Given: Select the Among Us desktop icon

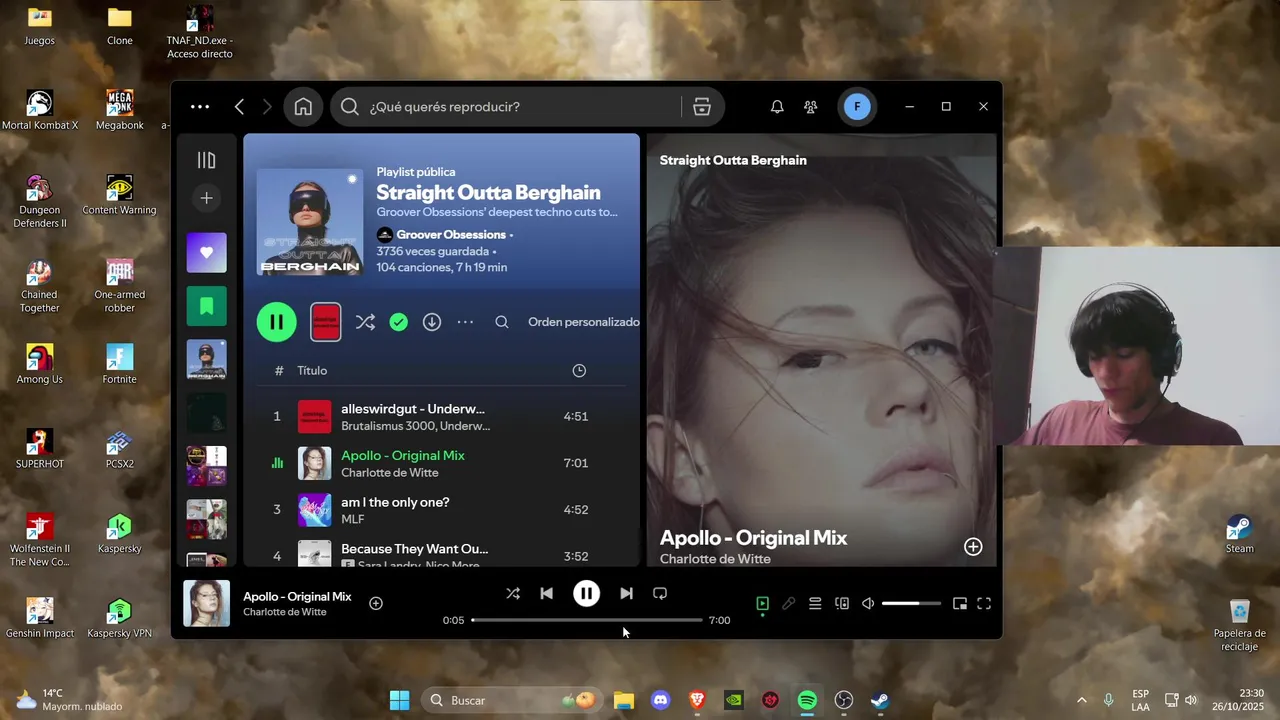Looking at the screenshot, I should pyautogui.click(x=40, y=365).
